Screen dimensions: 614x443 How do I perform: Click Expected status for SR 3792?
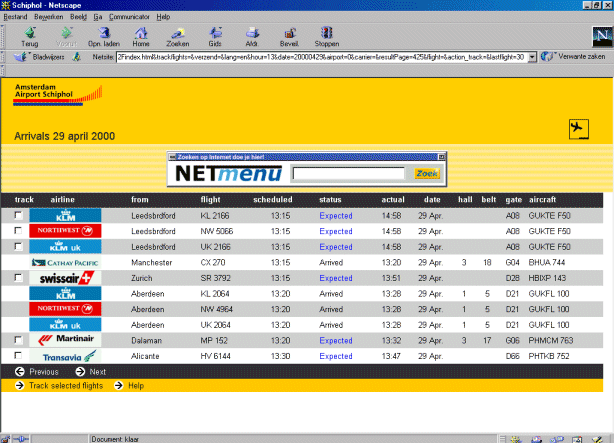point(336,278)
